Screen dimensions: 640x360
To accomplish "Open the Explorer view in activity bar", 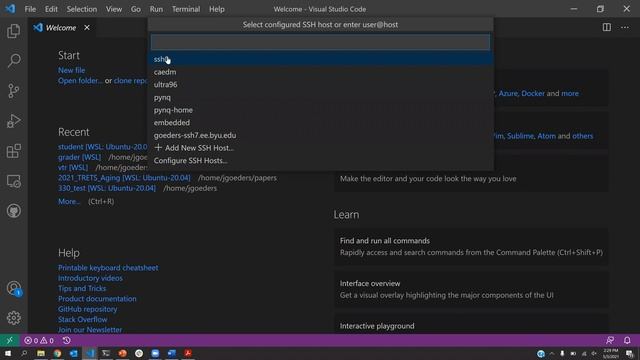I will (13, 31).
